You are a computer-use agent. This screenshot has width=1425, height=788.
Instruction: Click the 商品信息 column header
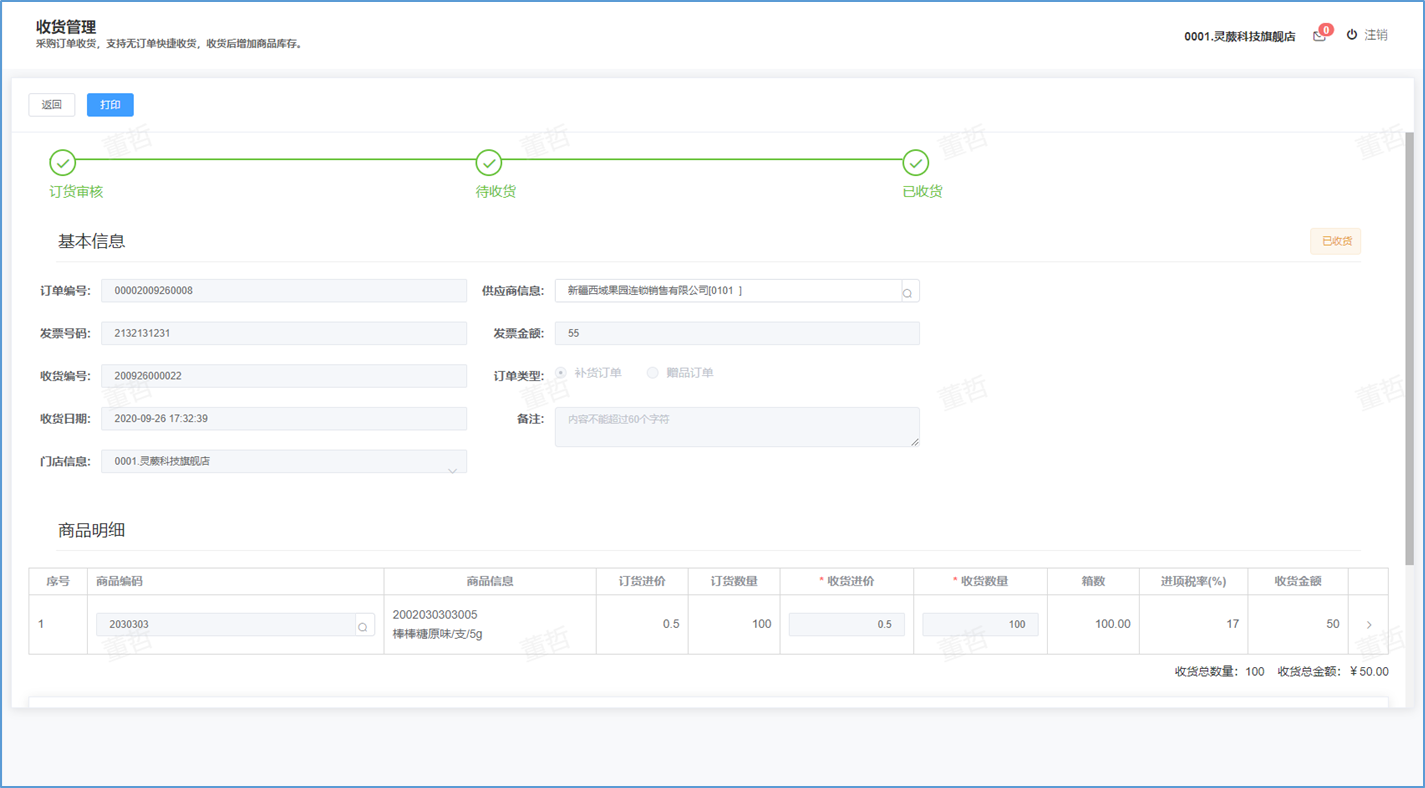tap(490, 582)
